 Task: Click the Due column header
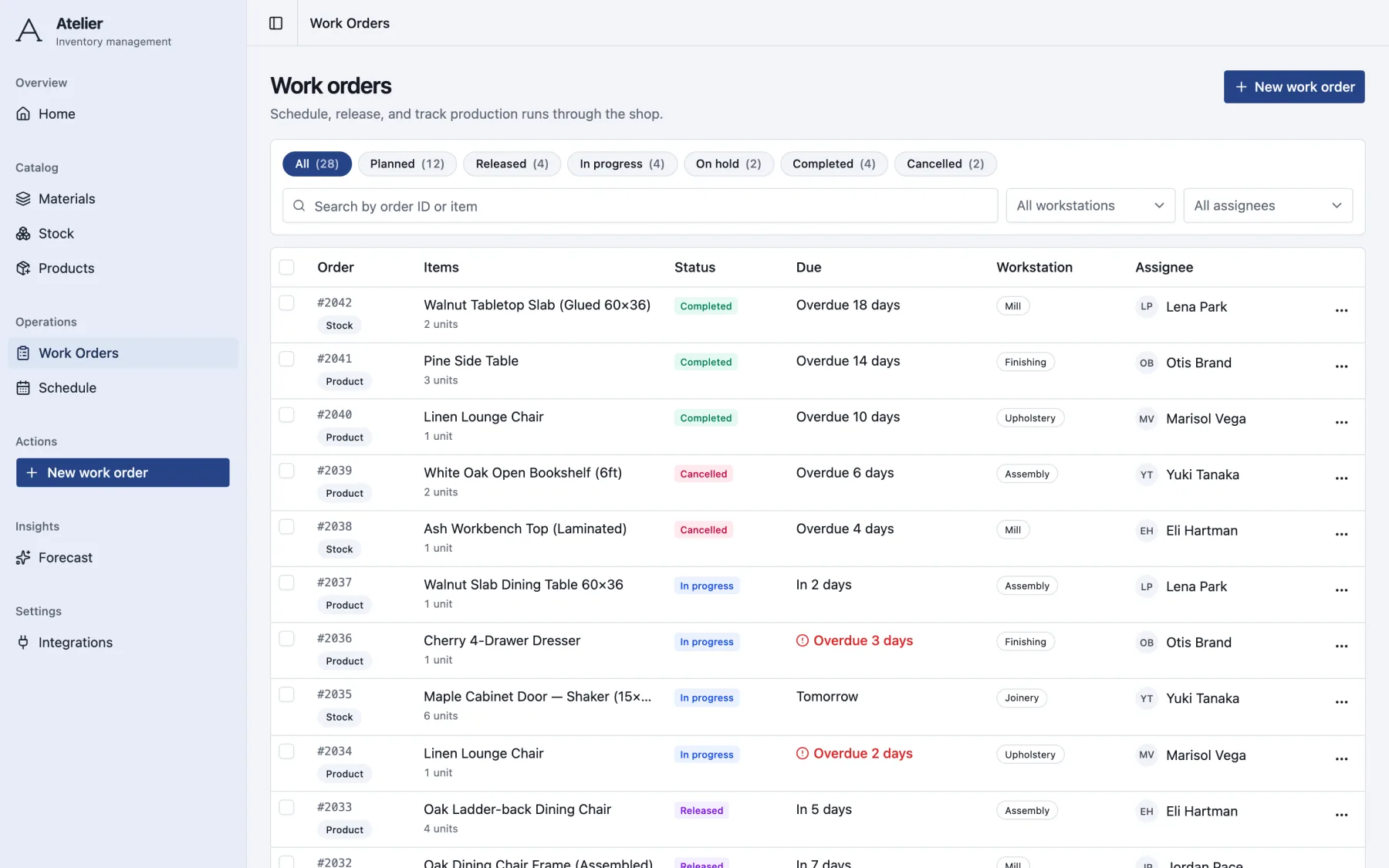click(x=809, y=267)
